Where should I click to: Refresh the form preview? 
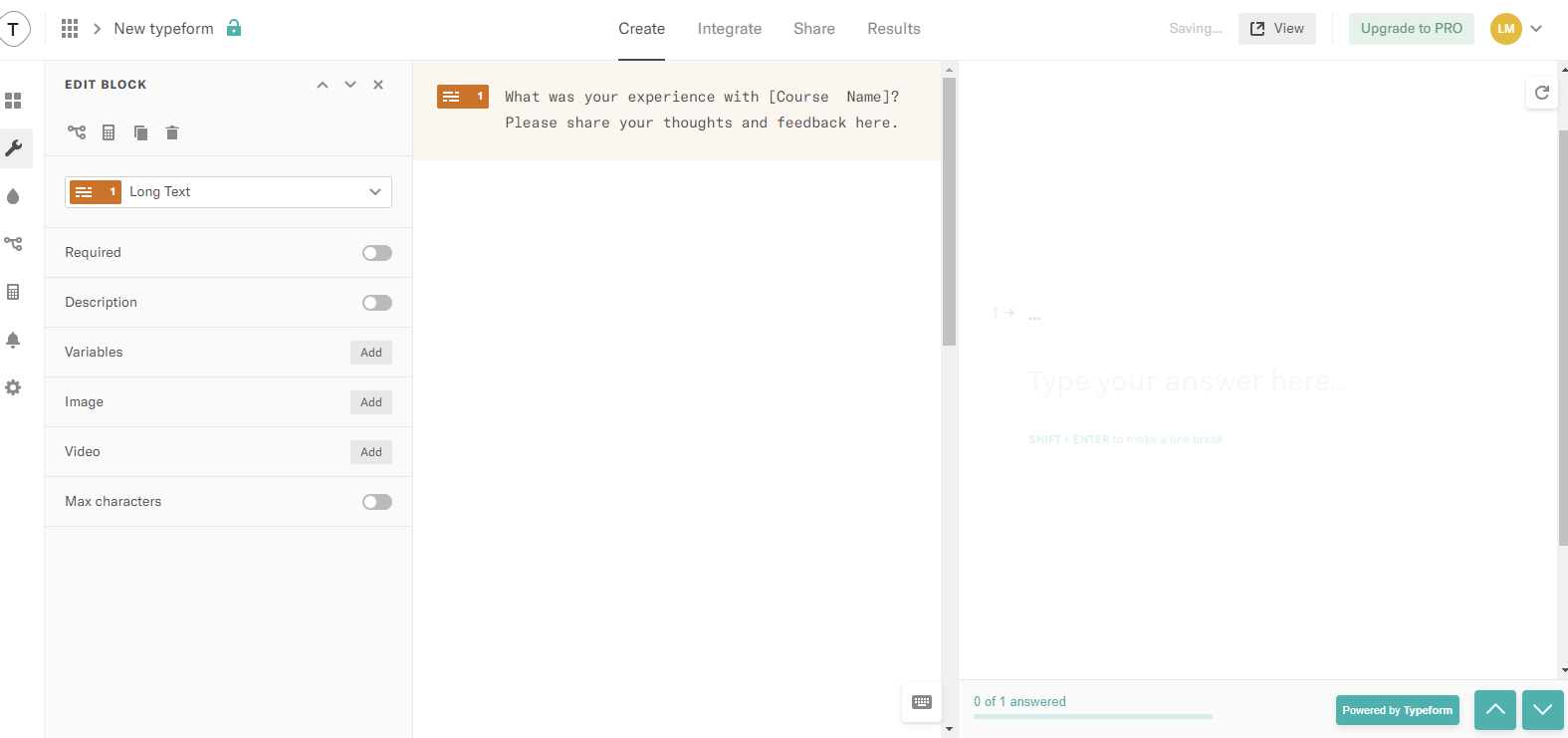click(x=1542, y=93)
